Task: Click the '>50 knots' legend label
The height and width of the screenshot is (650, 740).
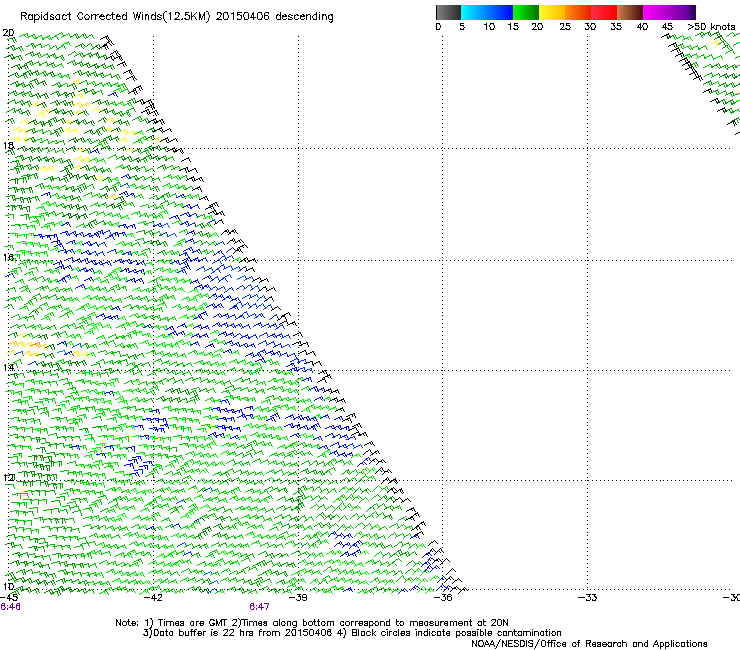Action: pyautogui.click(x=711, y=27)
